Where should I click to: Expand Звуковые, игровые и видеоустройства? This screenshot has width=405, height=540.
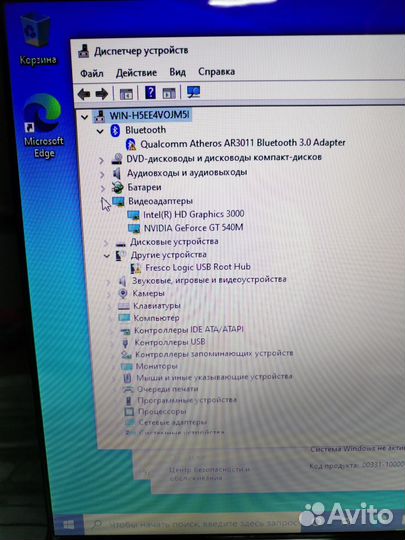108,282
